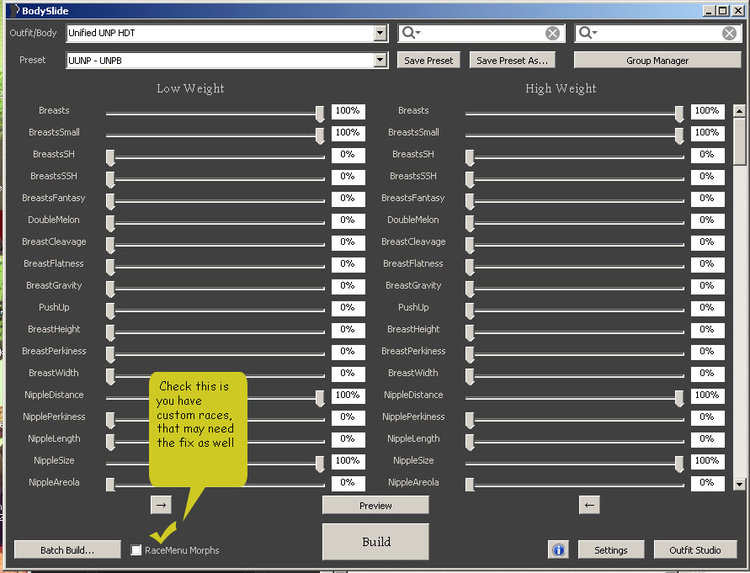
Task: Enable the RaceMenu Morphs checkbox
Action: pyautogui.click(x=136, y=550)
